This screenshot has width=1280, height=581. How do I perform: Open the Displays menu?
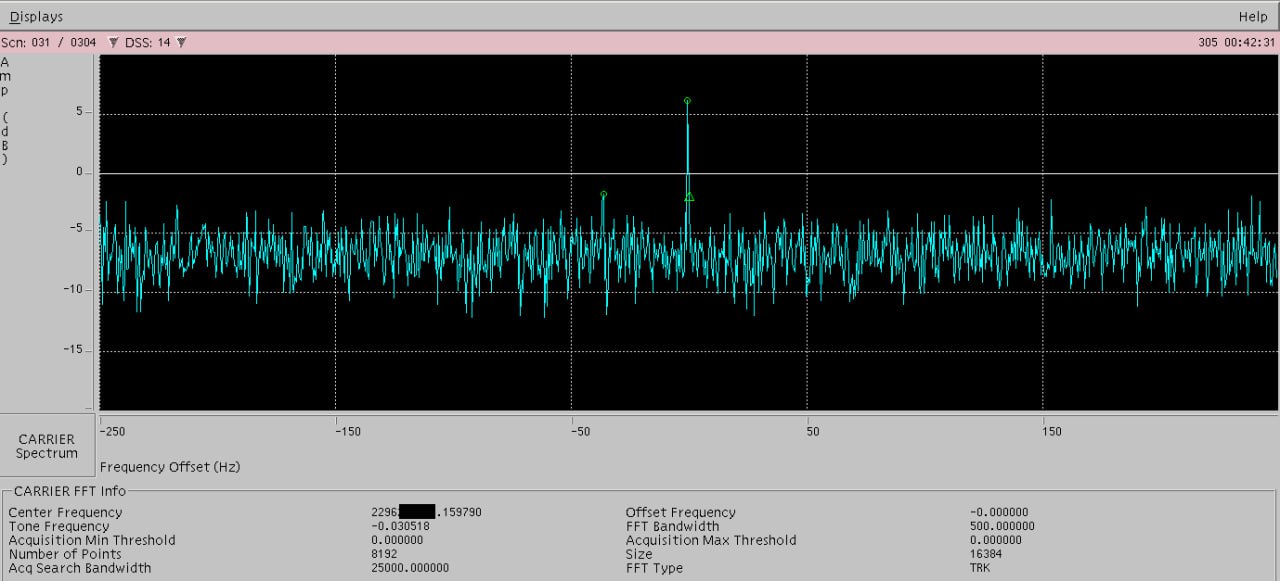36,16
